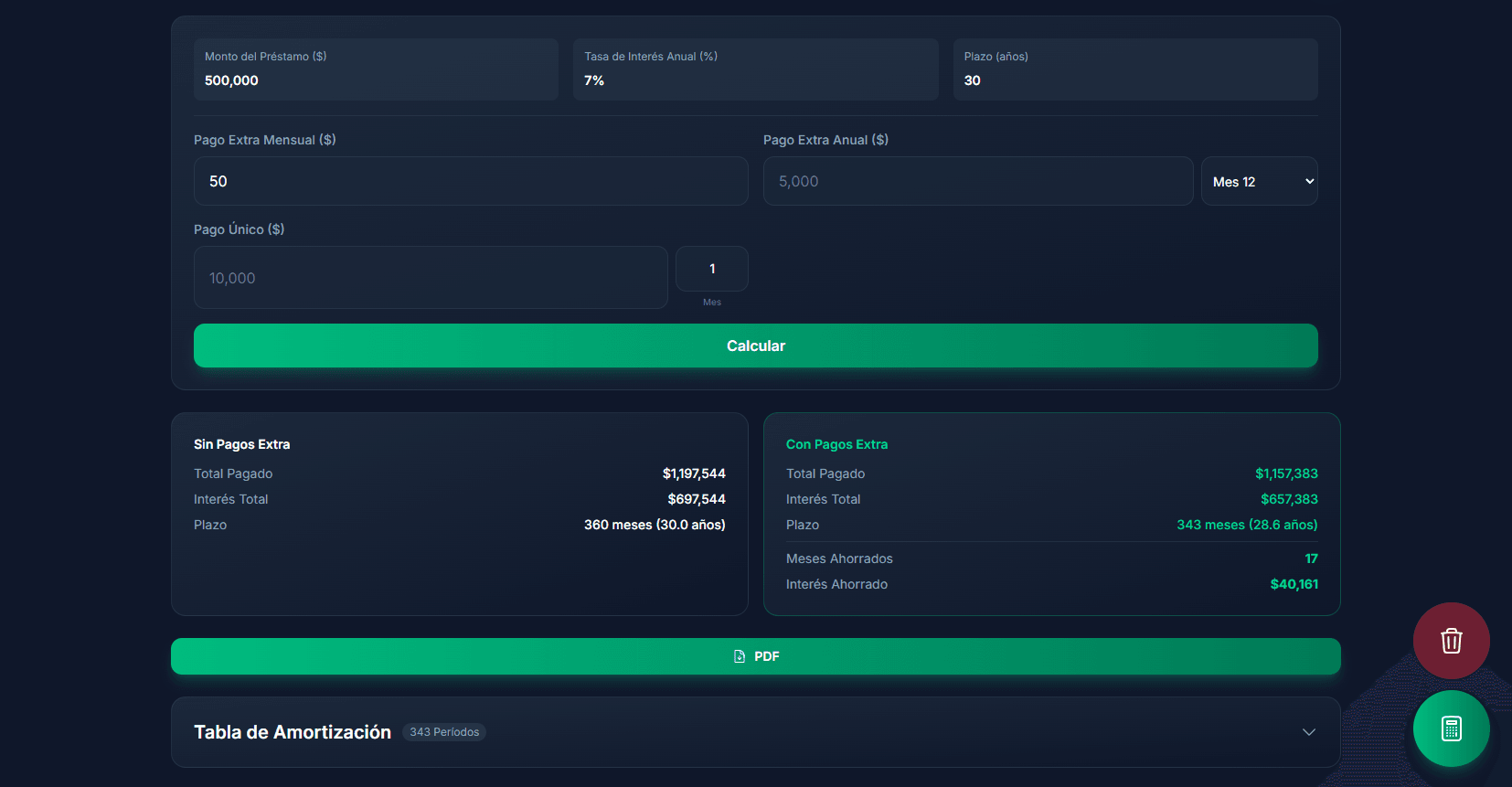This screenshot has width=1512, height=787.
Task: Click the Calcular button
Action: (756, 346)
